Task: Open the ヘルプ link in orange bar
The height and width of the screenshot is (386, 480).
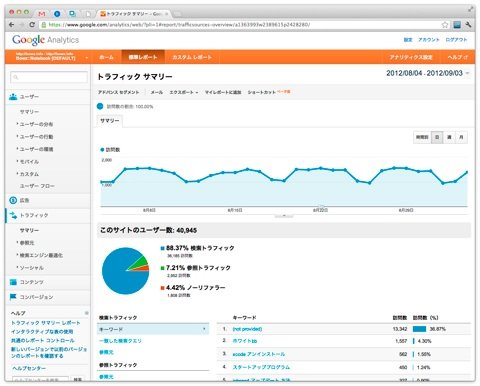Action: tap(457, 57)
